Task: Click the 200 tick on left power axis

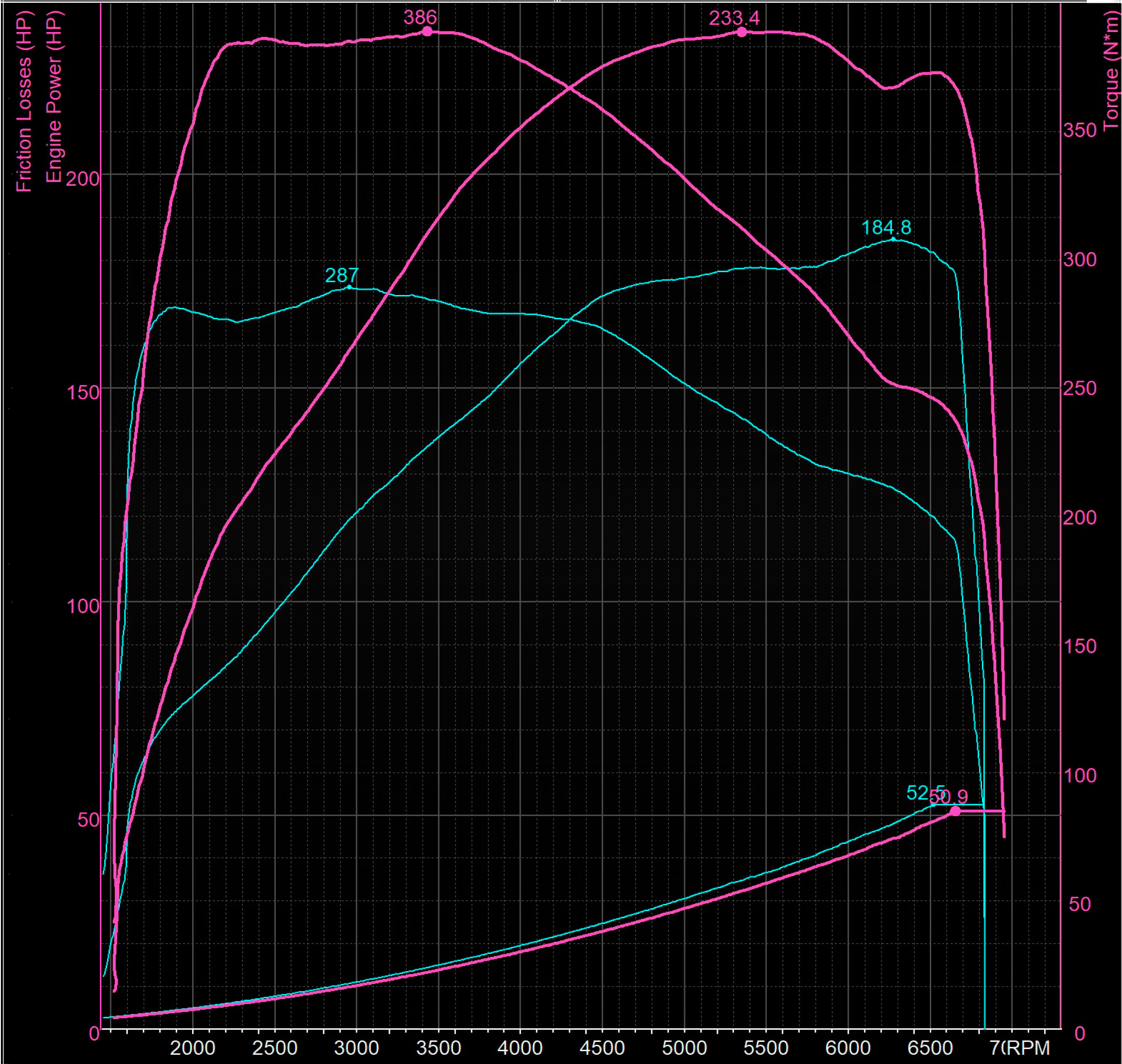Action: click(x=82, y=179)
